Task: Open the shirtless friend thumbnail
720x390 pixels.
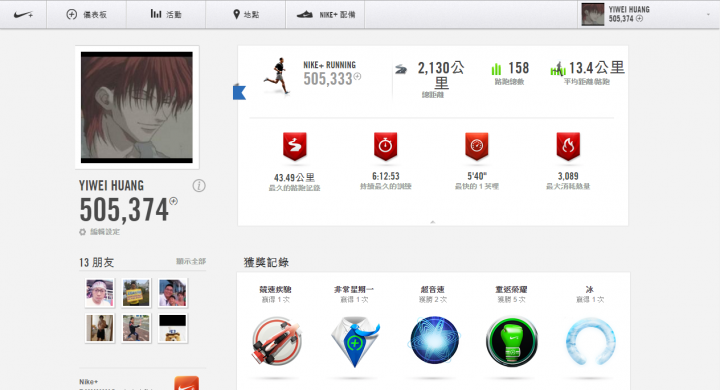Action: coord(100,328)
